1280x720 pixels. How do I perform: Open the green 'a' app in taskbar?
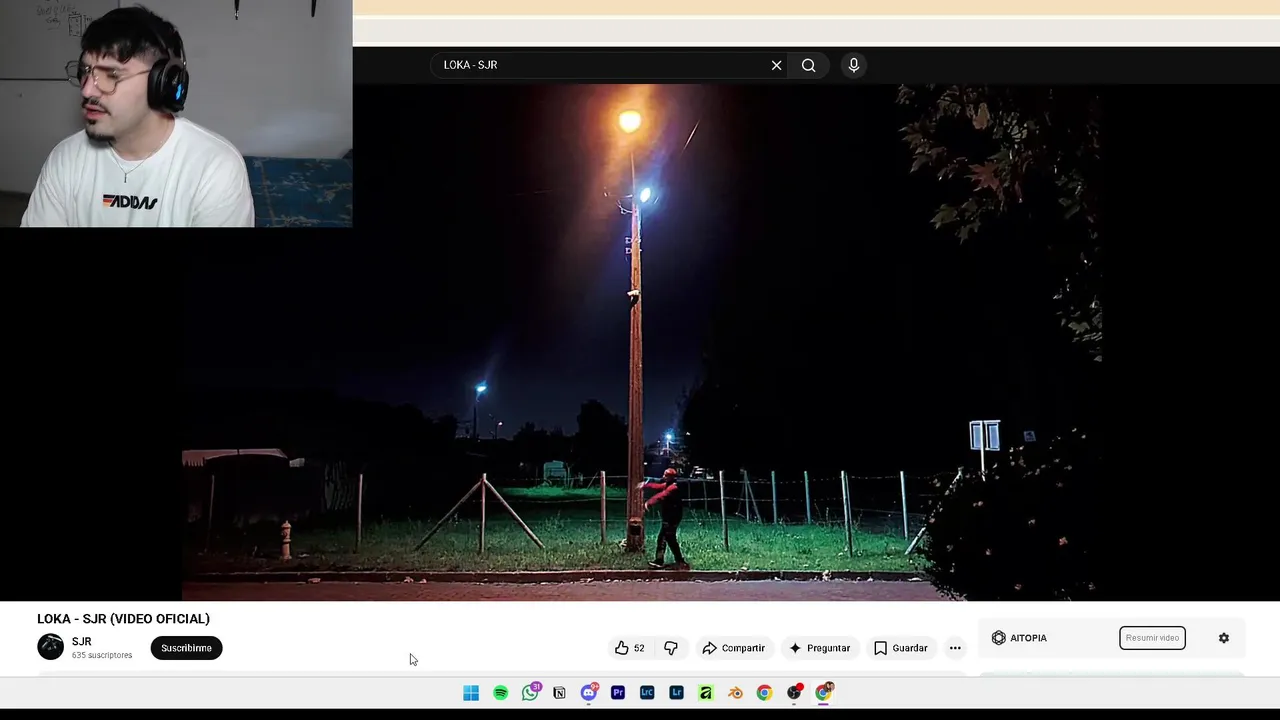706,693
